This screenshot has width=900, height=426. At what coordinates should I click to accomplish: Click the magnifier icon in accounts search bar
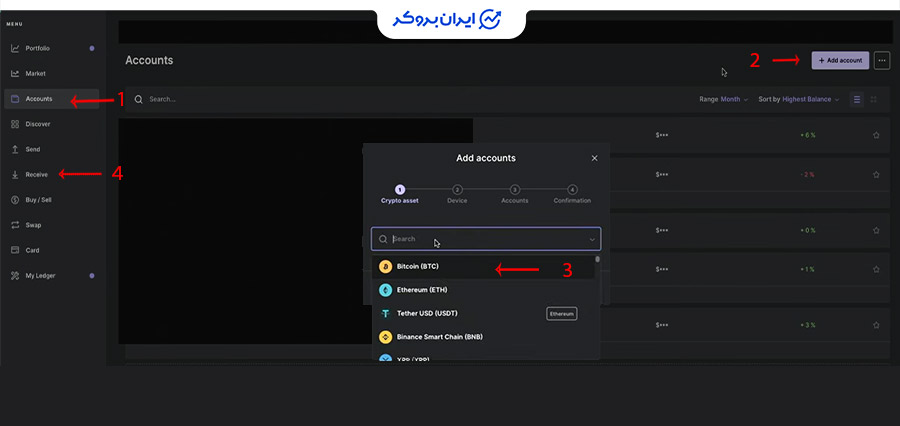[138, 99]
